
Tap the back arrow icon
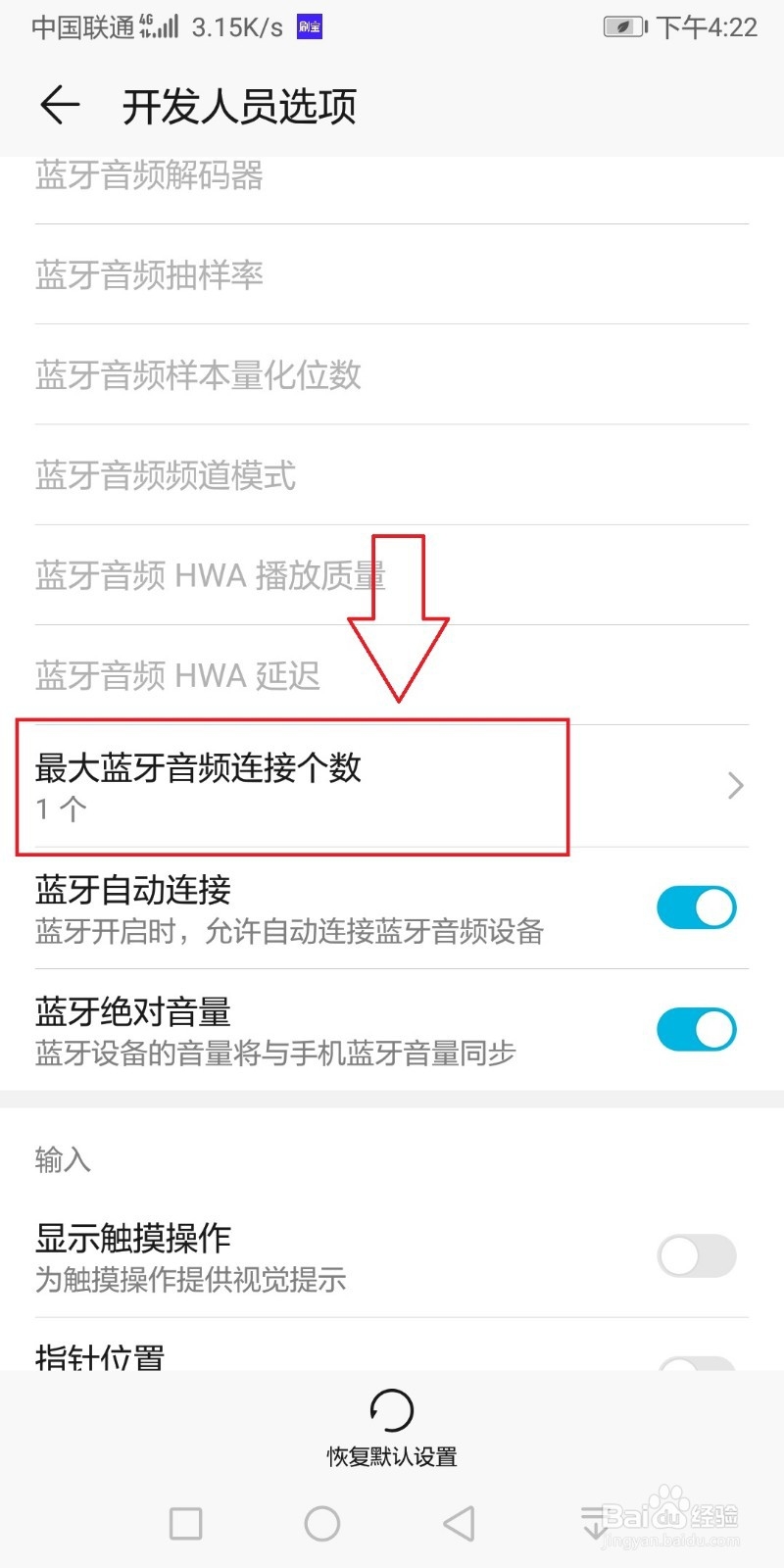59,105
